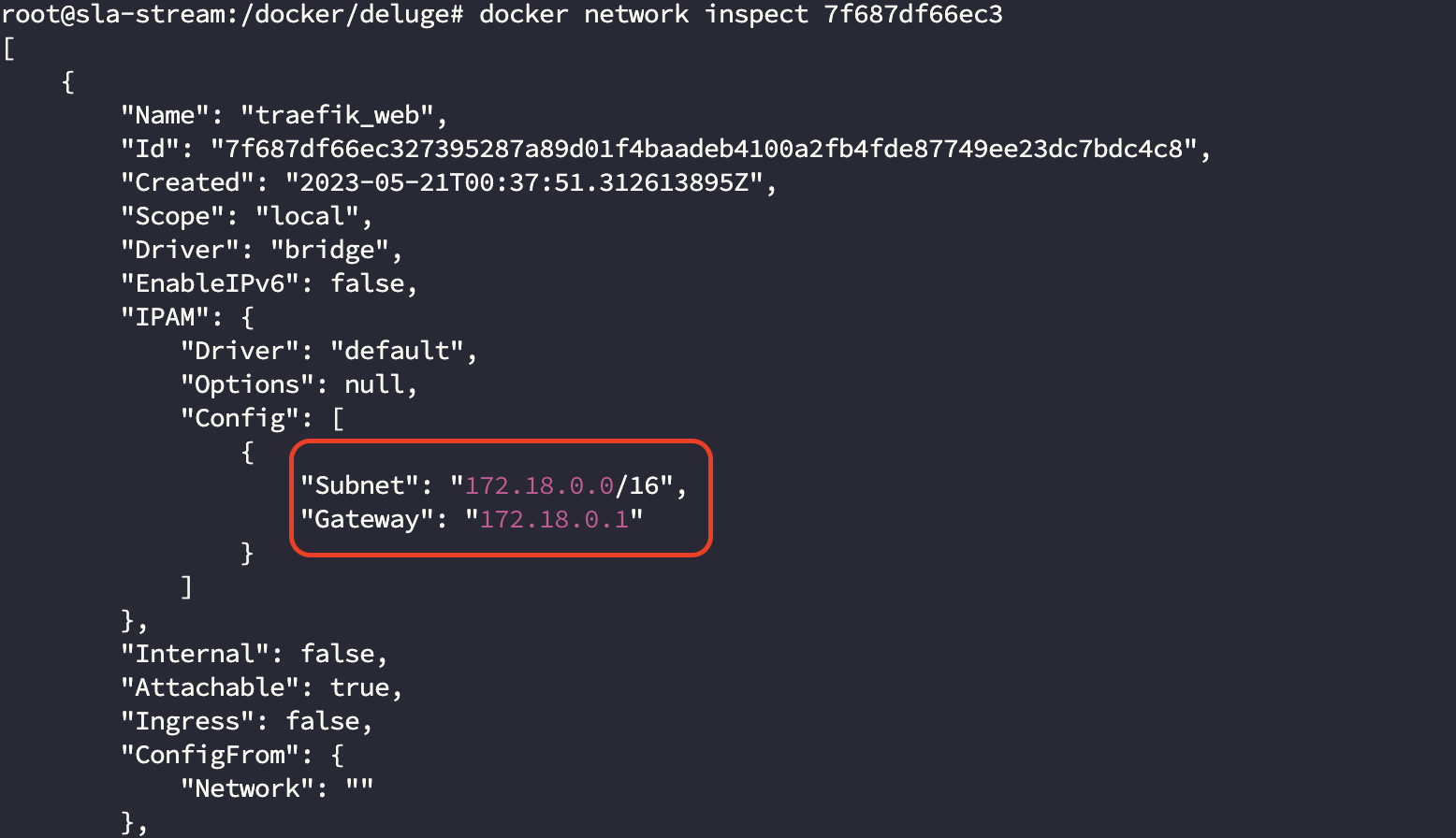Click the network ID 7f687df66ec3 in command
This screenshot has width=1456, height=838.
(912, 15)
